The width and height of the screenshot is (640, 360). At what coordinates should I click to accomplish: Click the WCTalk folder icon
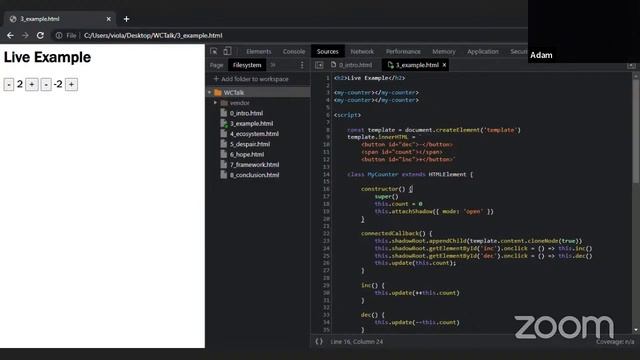click(x=218, y=93)
